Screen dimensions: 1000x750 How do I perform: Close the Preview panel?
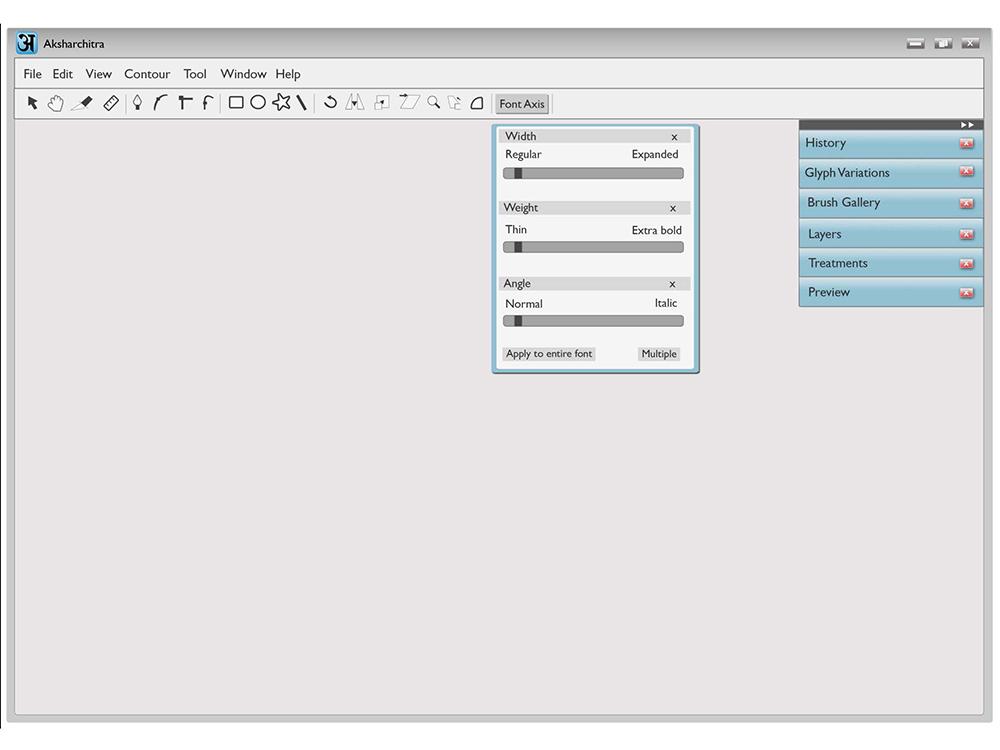click(967, 293)
